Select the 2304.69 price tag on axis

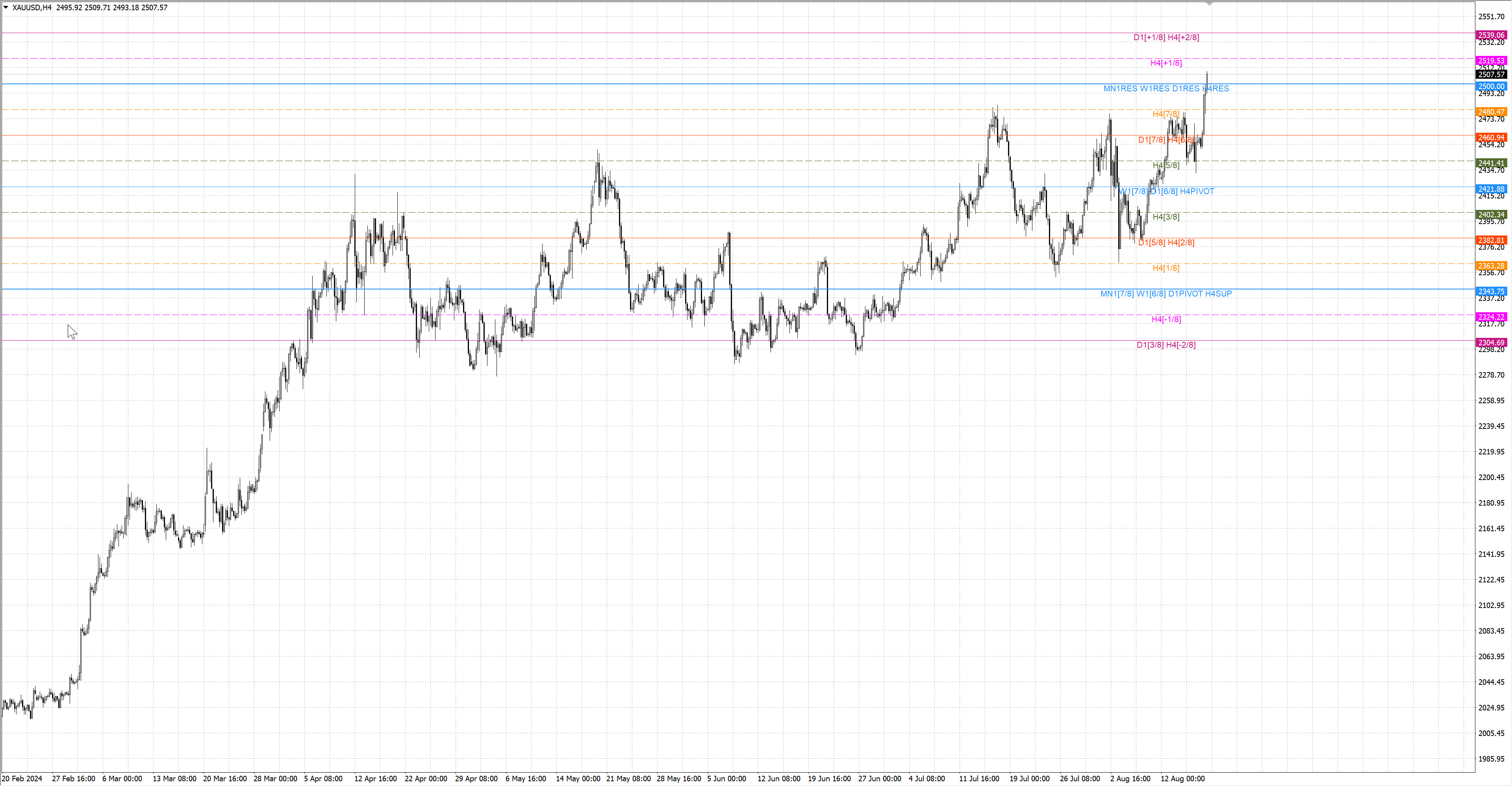tap(1491, 342)
